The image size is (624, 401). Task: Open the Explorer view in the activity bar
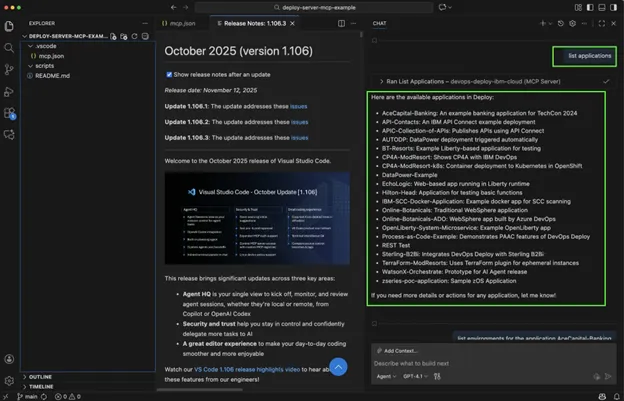9,26
